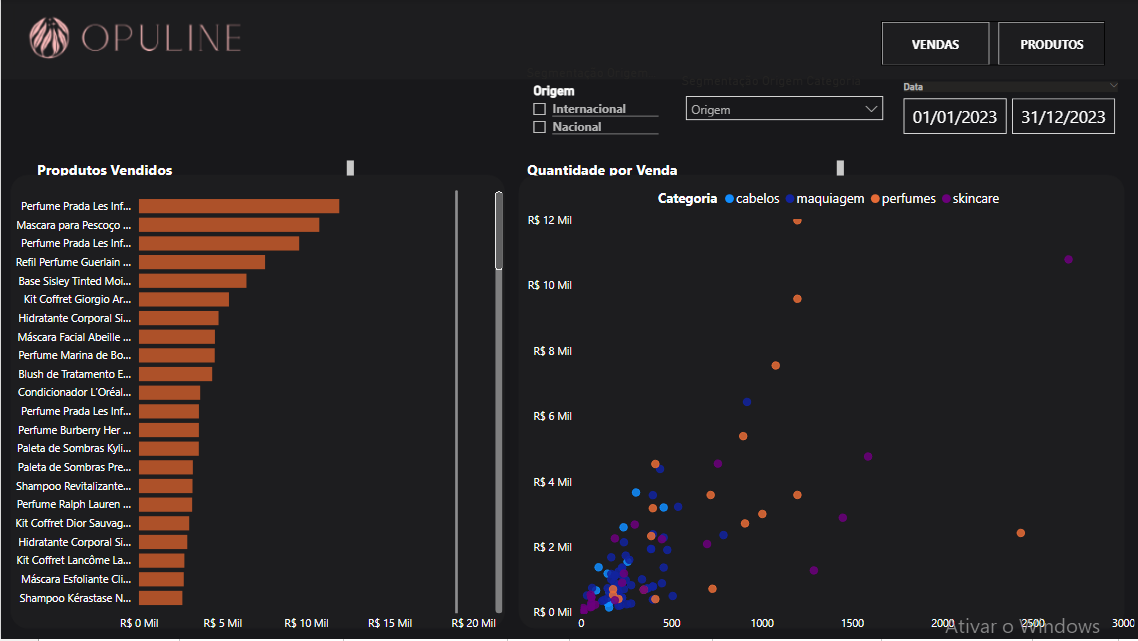Screen dimensions: 1138x641
Task: Click the Condicionador L'Oréal label
Action: pos(75,392)
